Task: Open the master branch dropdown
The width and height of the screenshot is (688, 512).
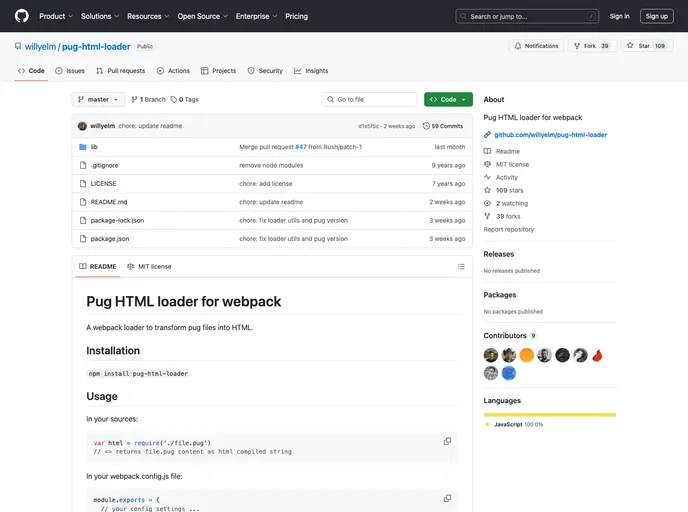Action: point(98,100)
